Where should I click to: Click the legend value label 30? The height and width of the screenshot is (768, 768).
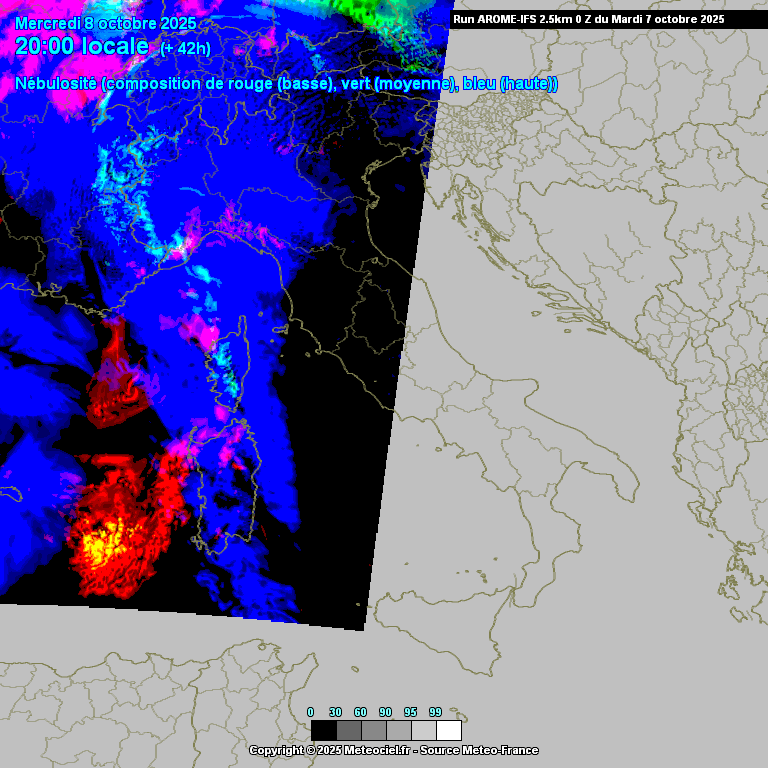click(x=336, y=712)
